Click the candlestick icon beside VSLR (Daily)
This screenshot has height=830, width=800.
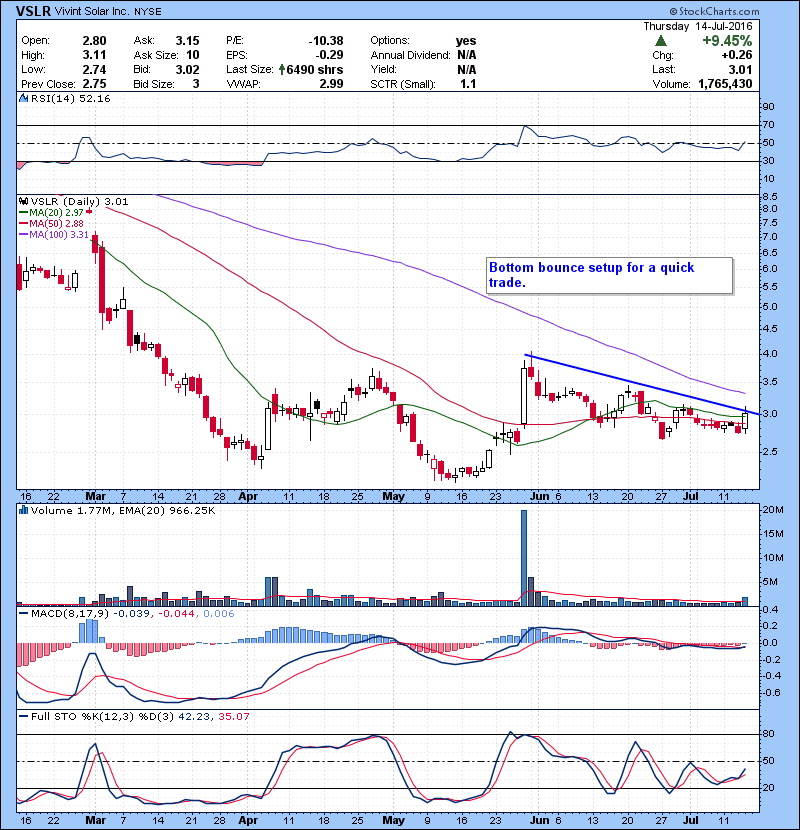23,201
